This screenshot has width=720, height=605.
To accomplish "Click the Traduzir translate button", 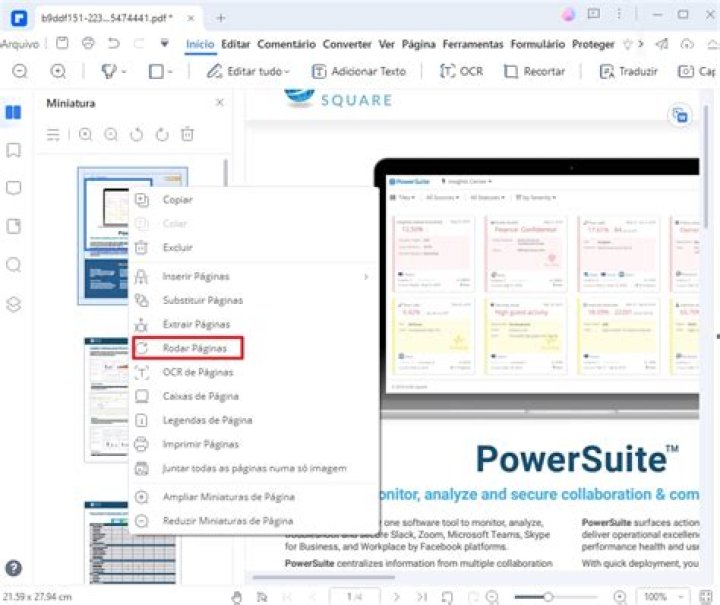I will click(629, 71).
